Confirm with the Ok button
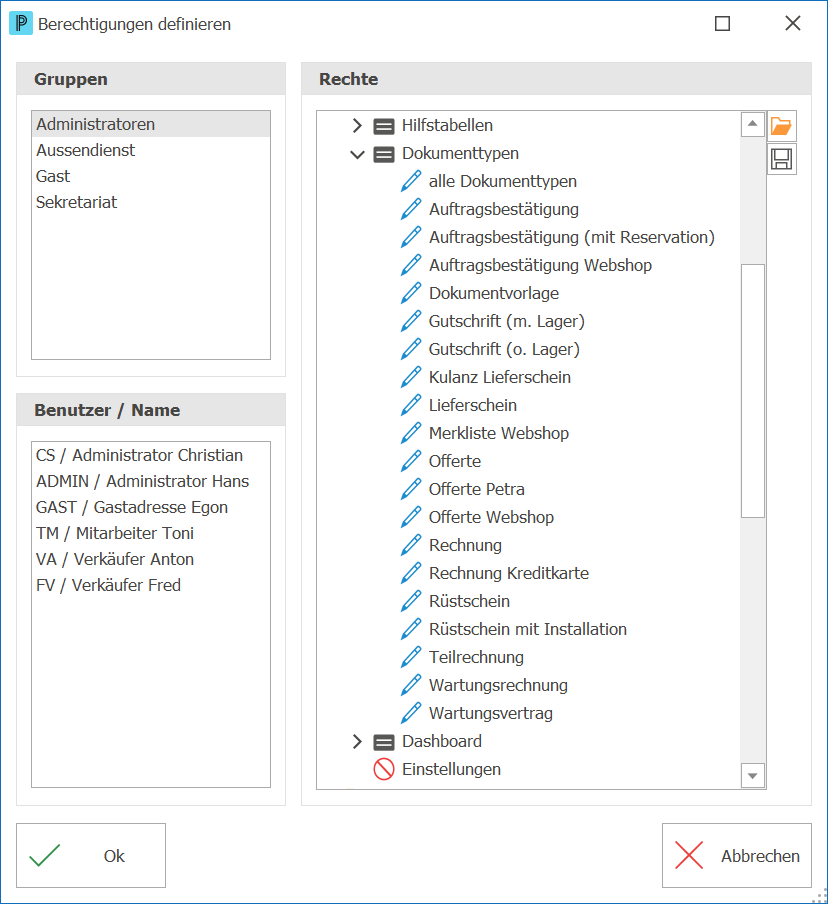 pos(91,856)
